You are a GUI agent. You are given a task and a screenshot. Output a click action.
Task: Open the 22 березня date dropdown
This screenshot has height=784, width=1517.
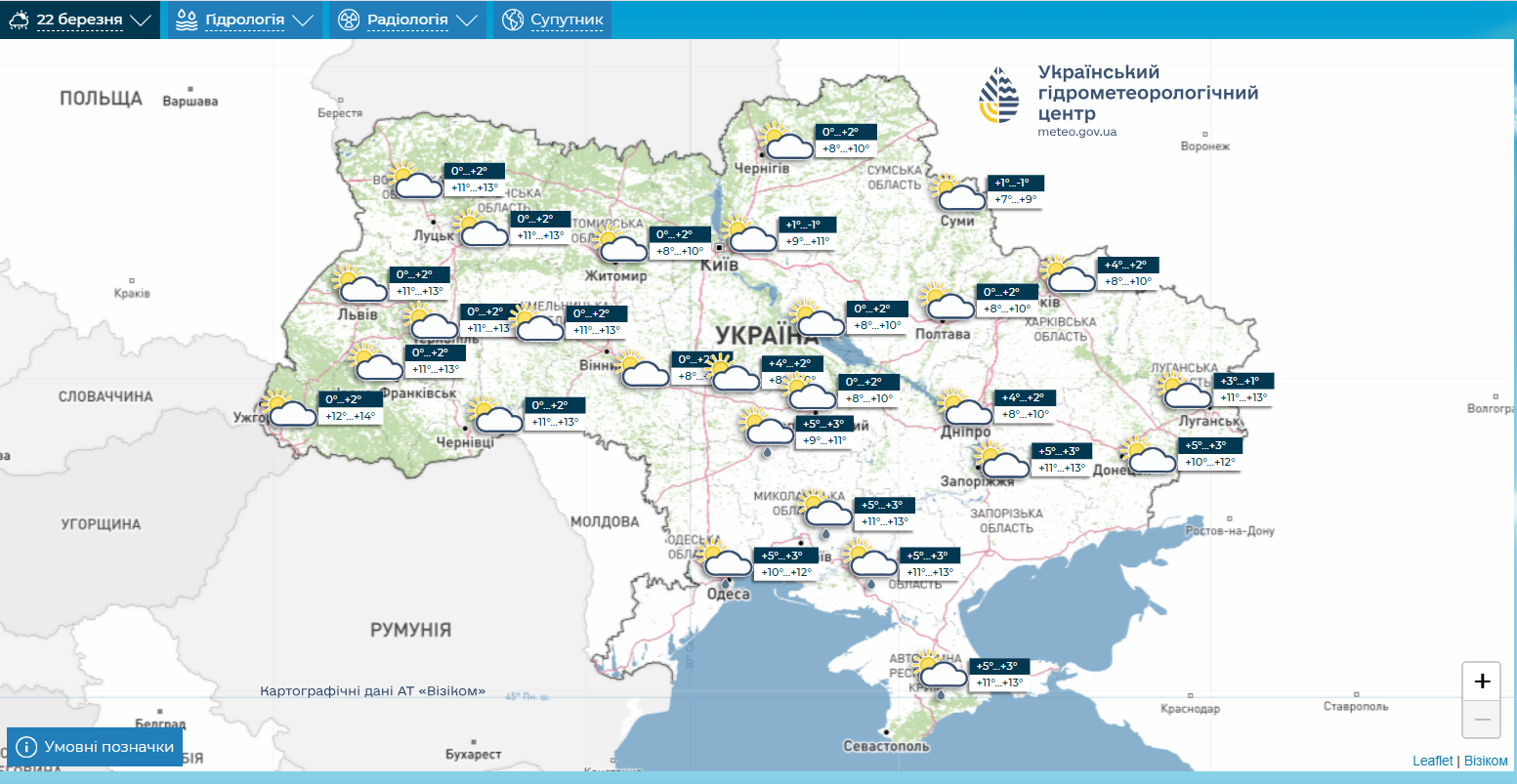coord(81,19)
